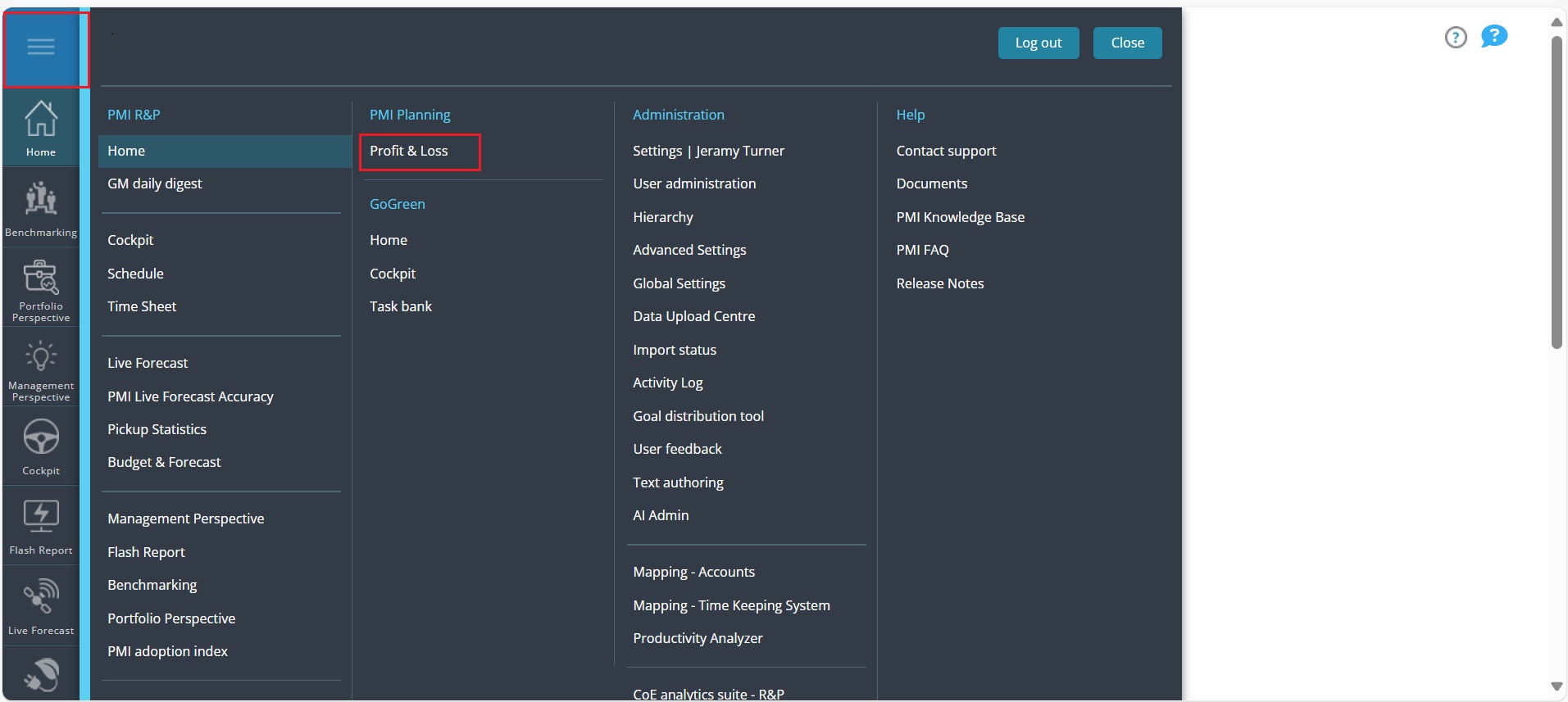Viewport: 1568px width, 702px height.
Task: Open Budget & Forecast
Action: (x=164, y=462)
